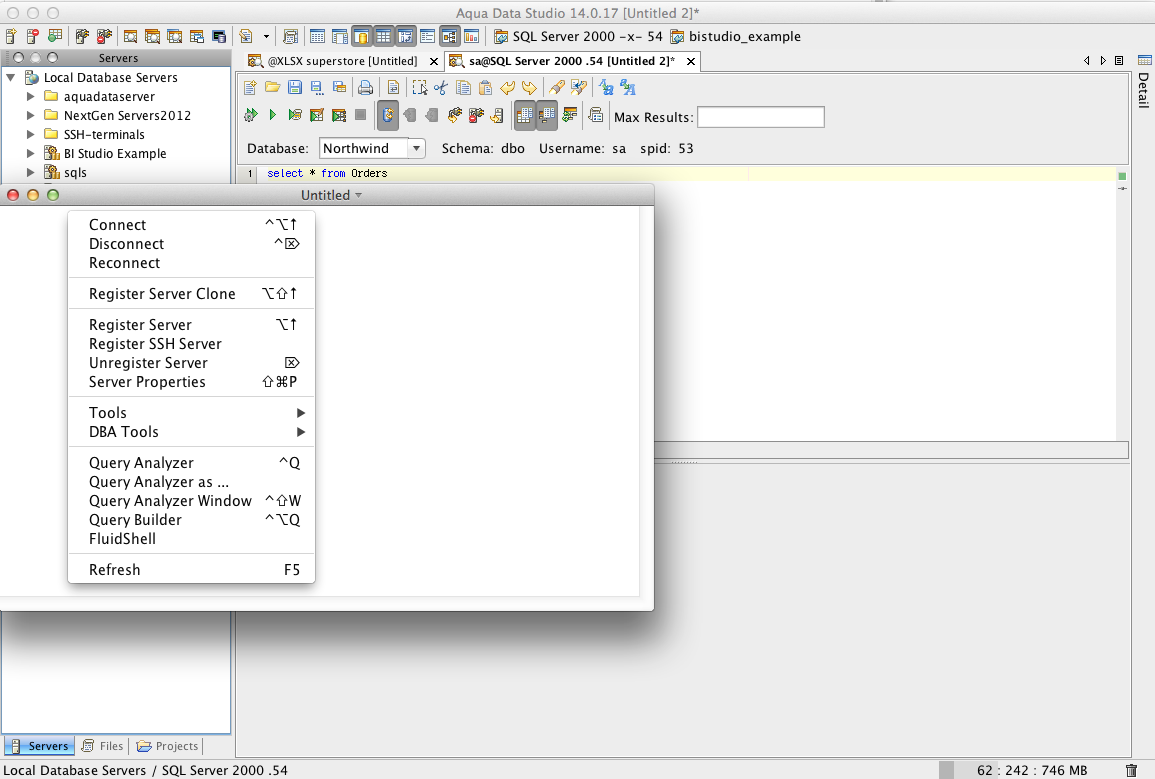
Task: Toggle the grid results view button
Action: (524, 115)
